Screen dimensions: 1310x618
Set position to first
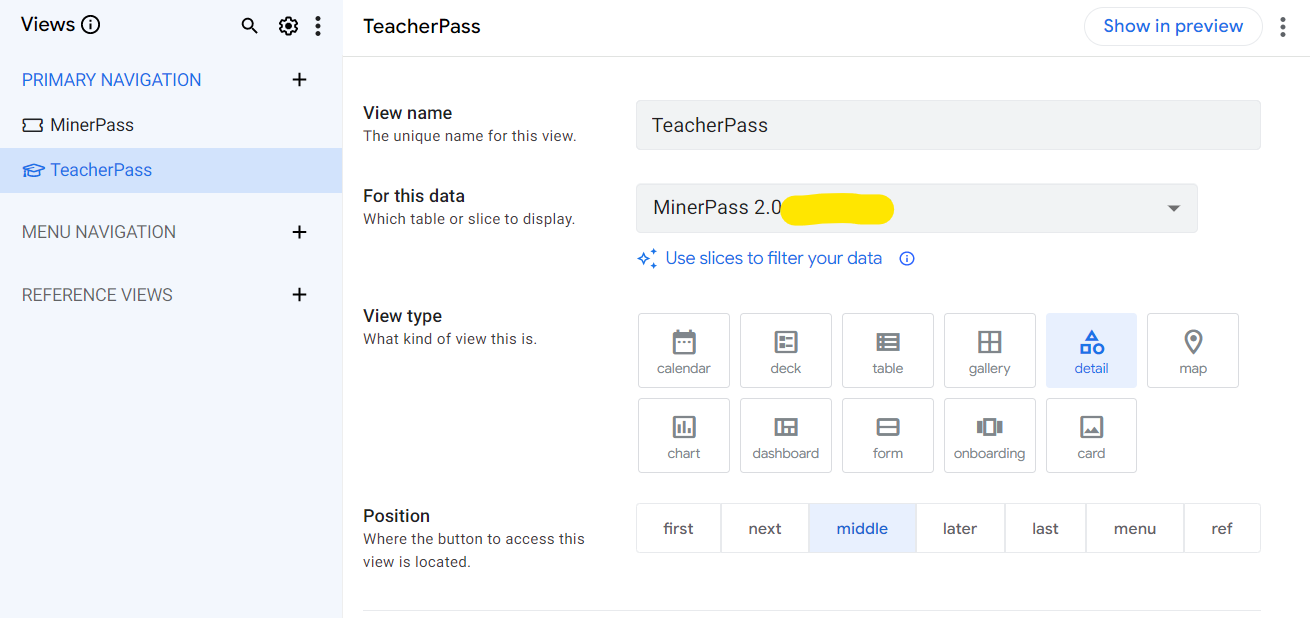click(678, 528)
